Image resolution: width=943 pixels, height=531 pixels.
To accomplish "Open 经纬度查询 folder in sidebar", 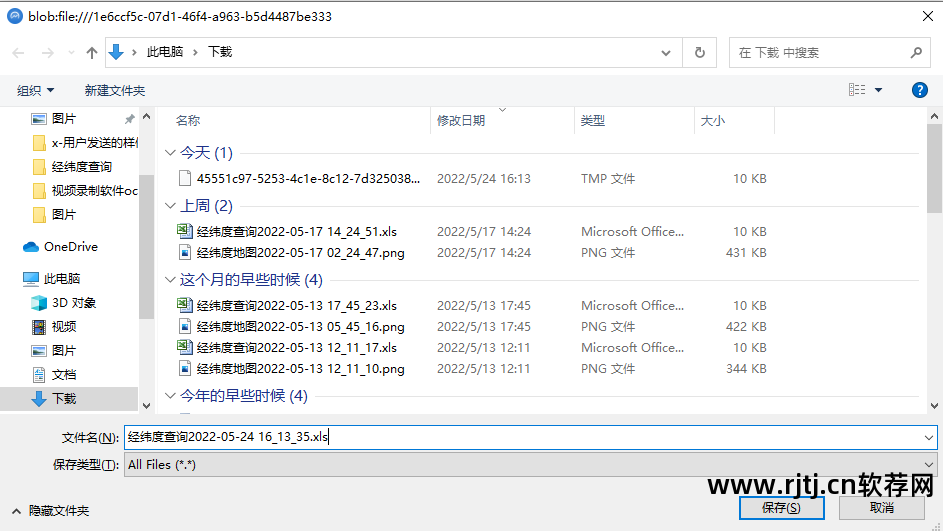I will click(x=82, y=167).
